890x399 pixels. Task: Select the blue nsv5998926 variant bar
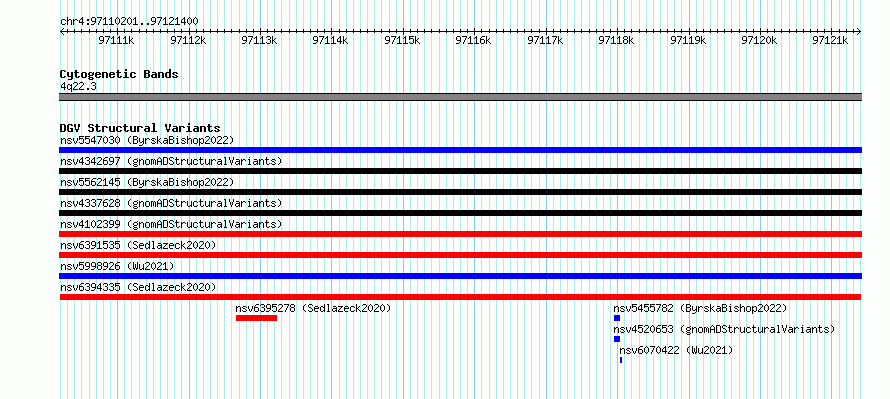point(460,276)
